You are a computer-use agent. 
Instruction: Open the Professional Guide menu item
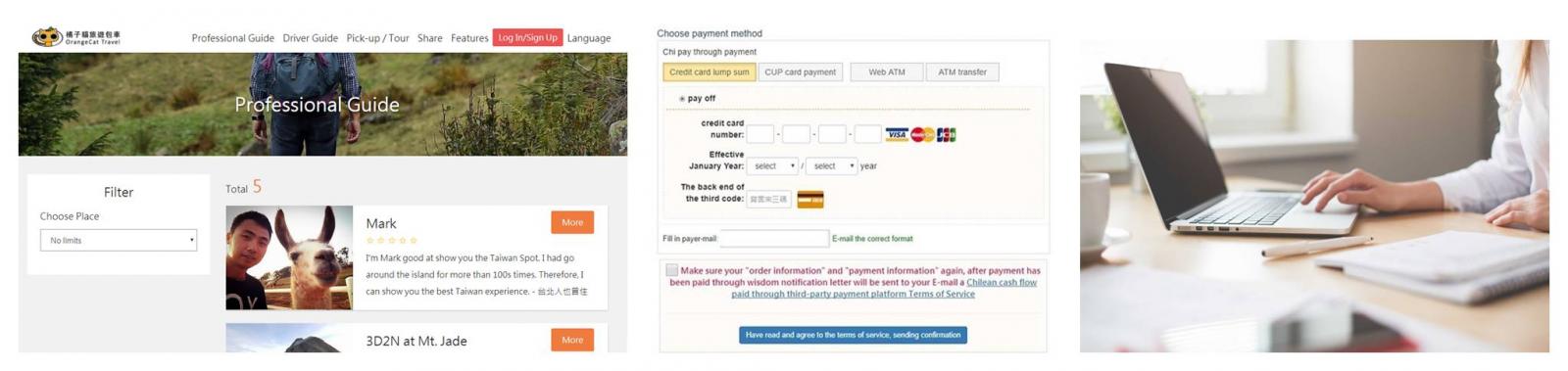click(232, 38)
